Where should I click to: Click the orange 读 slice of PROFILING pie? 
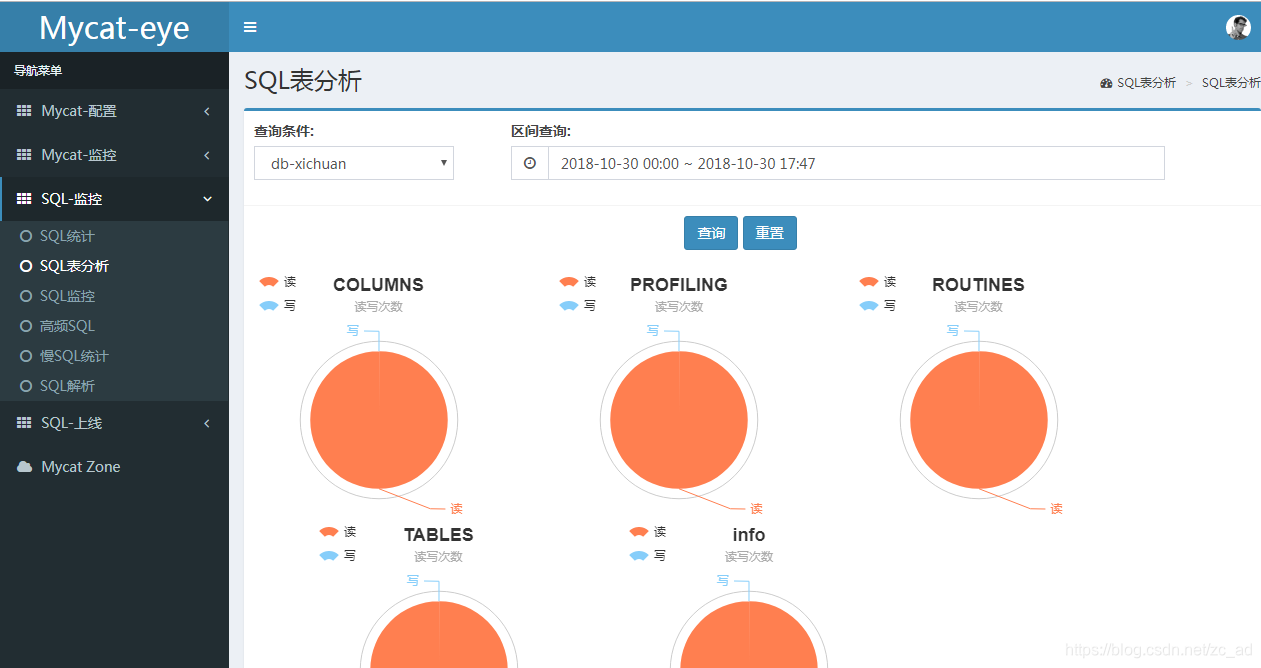(x=679, y=420)
